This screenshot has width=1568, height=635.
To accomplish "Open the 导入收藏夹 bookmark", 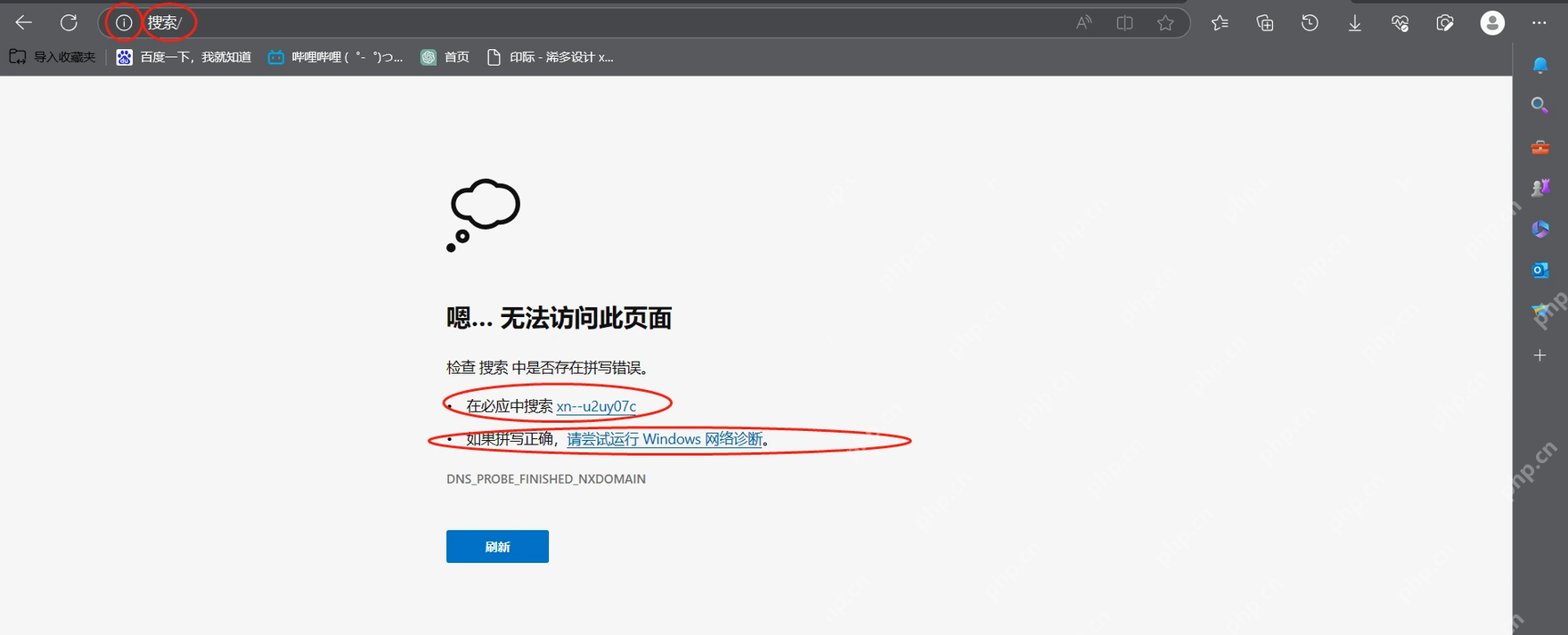I will [x=53, y=57].
